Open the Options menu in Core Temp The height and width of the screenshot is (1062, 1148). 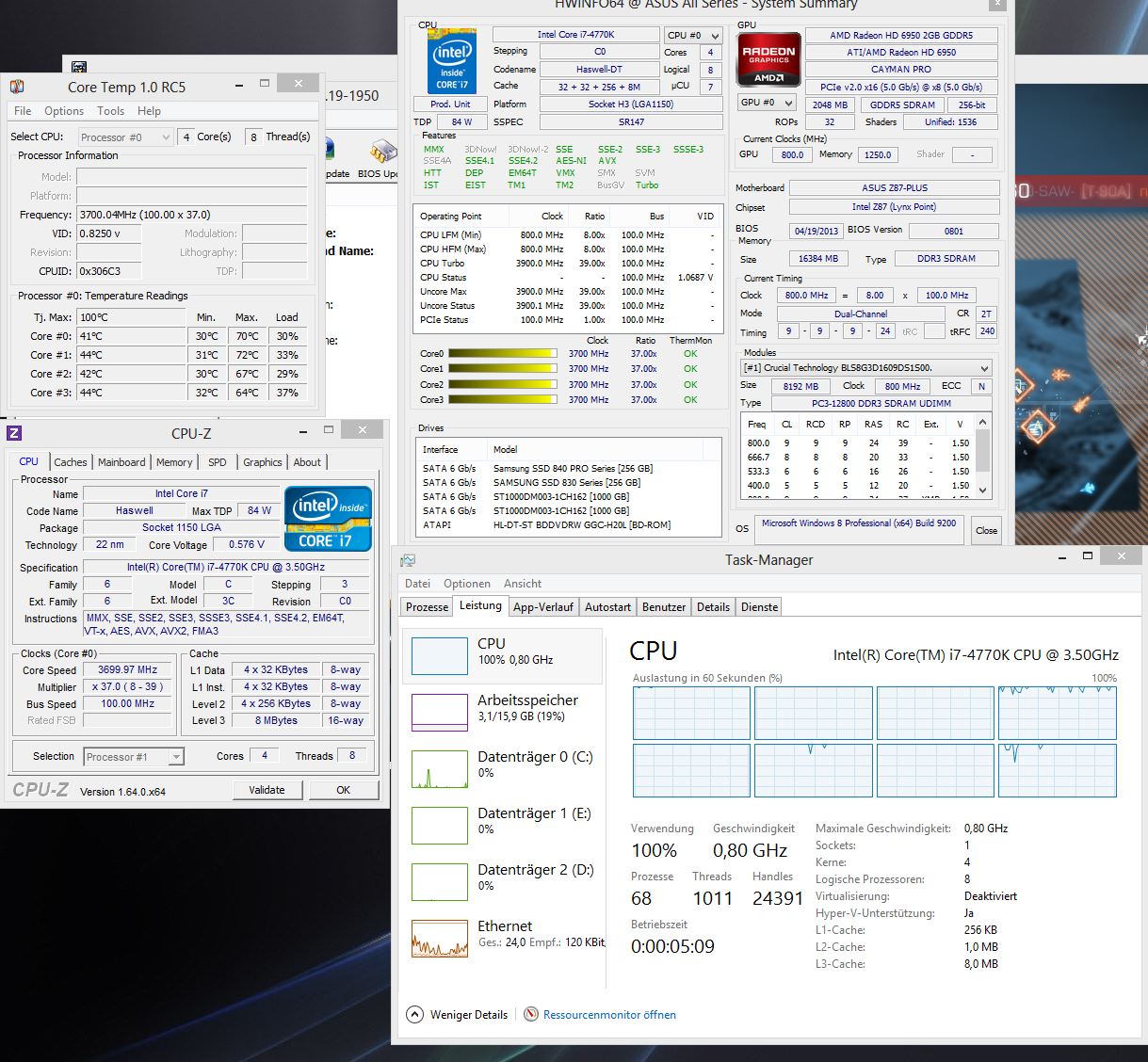coord(64,111)
